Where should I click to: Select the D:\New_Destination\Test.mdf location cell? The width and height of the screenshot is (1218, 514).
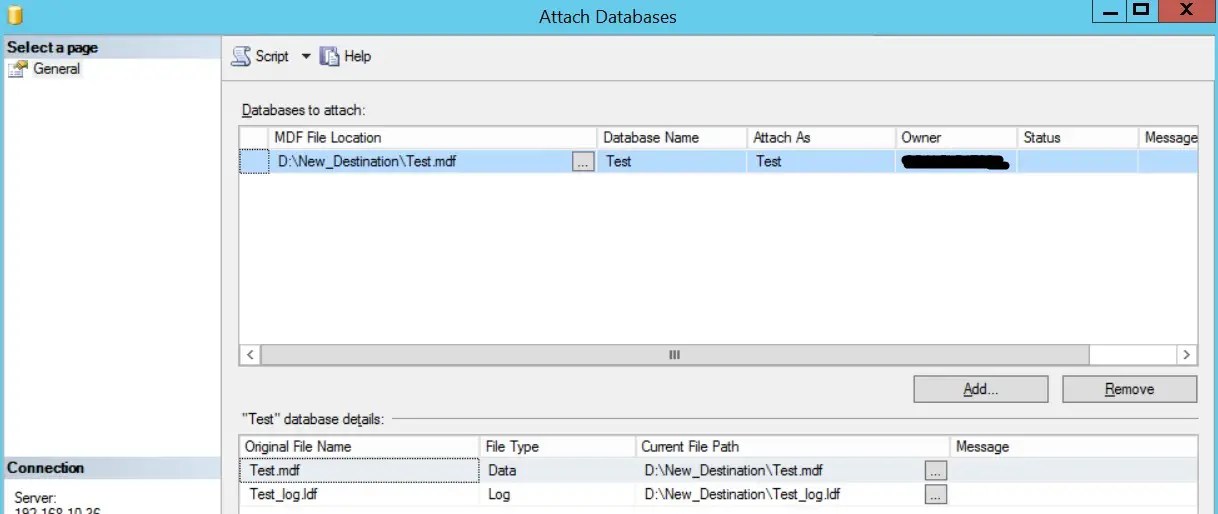click(420, 161)
